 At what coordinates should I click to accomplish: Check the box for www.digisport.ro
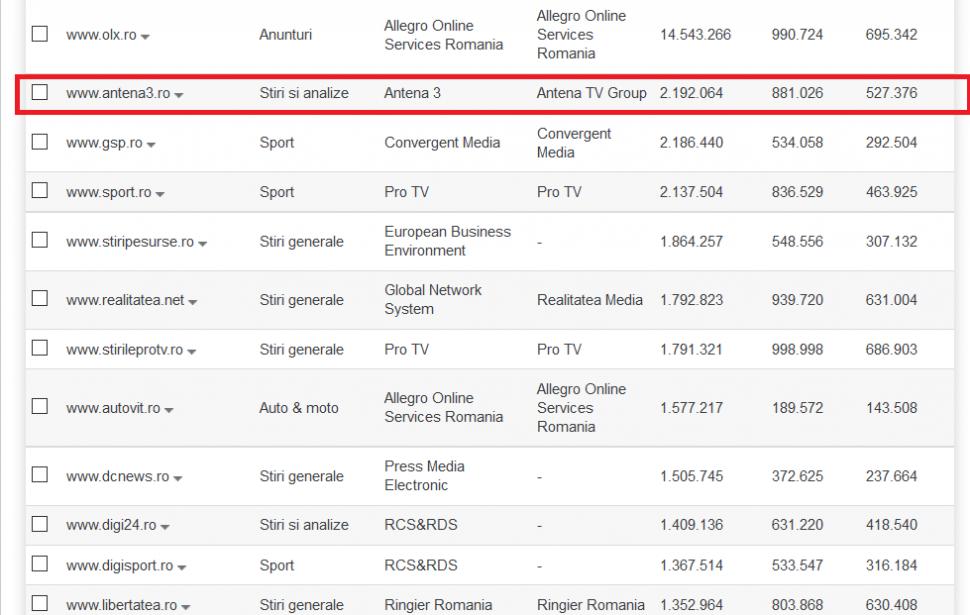[39, 564]
